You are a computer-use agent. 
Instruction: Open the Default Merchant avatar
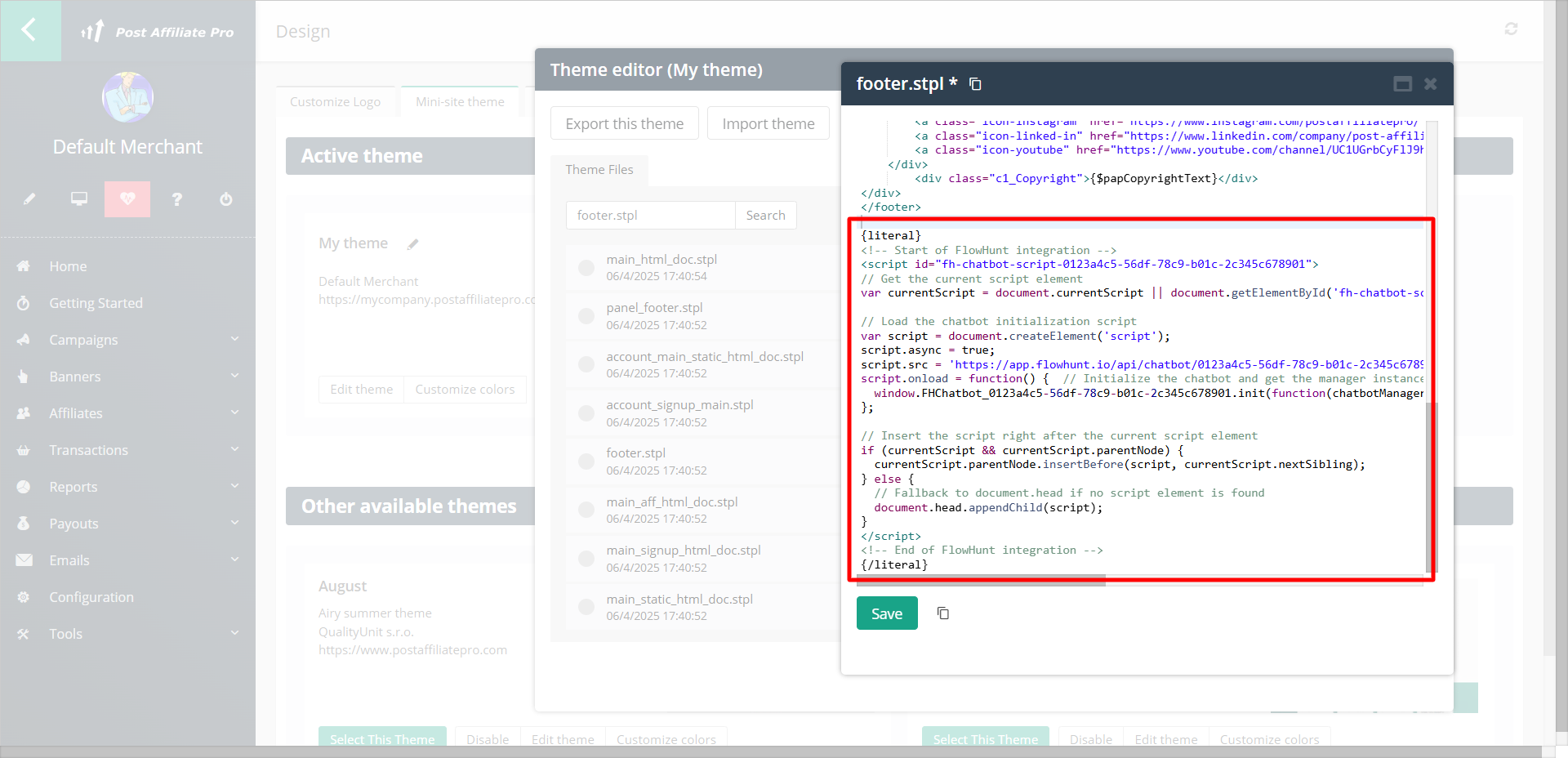point(127,97)
